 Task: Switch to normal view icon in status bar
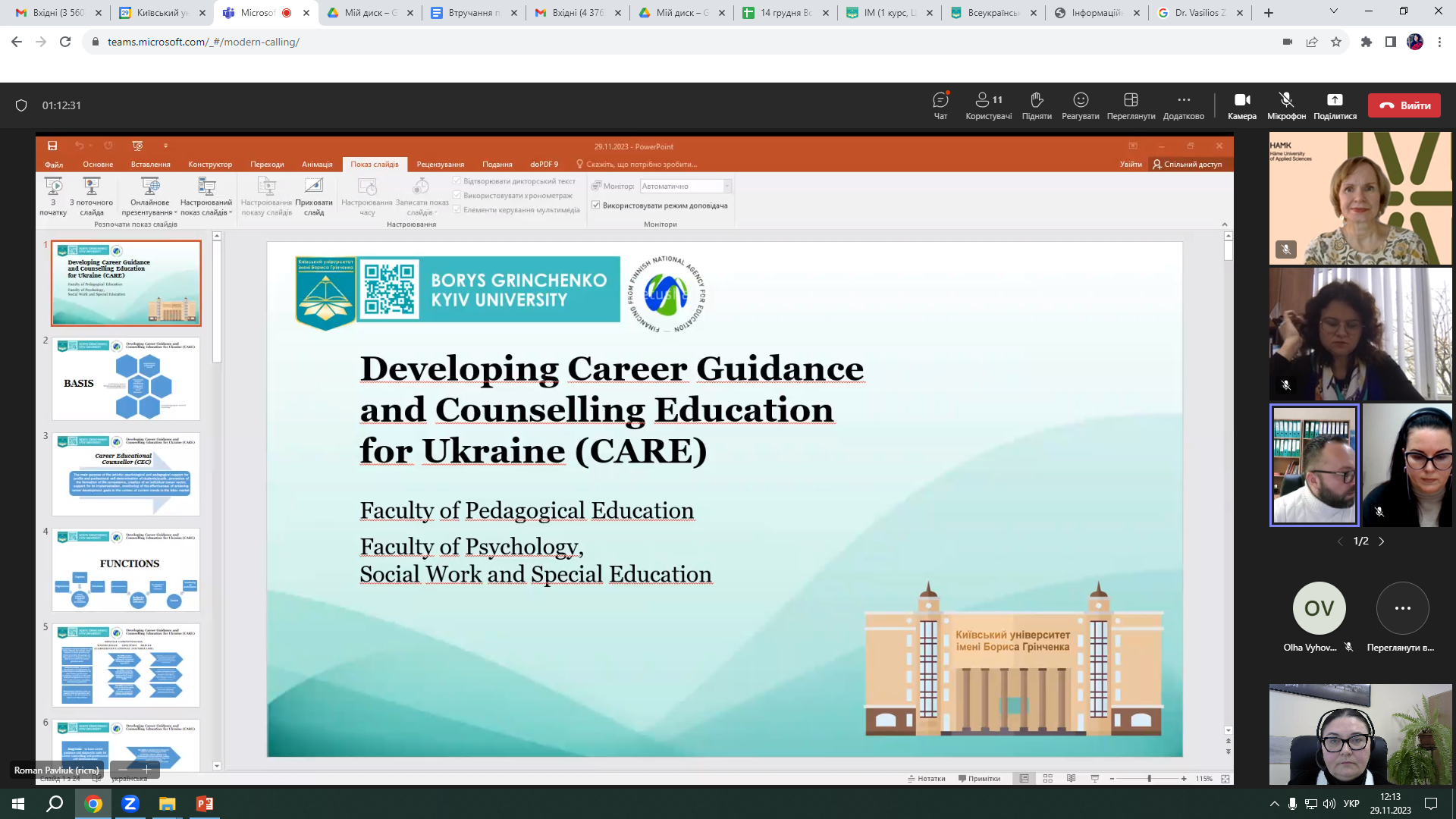pyautogui.click(x=1024, y=779)
